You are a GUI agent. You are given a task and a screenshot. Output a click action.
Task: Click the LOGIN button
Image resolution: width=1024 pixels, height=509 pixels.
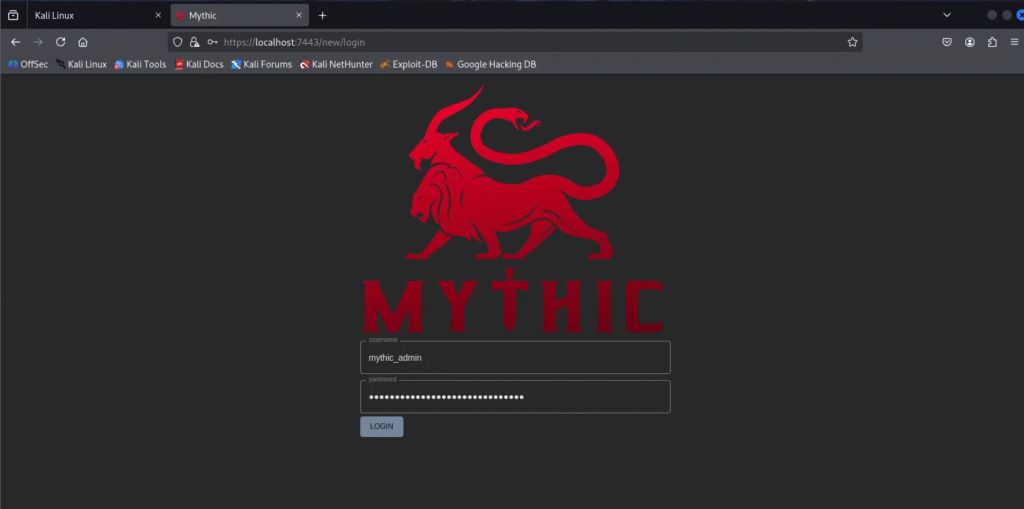point(381,427)
